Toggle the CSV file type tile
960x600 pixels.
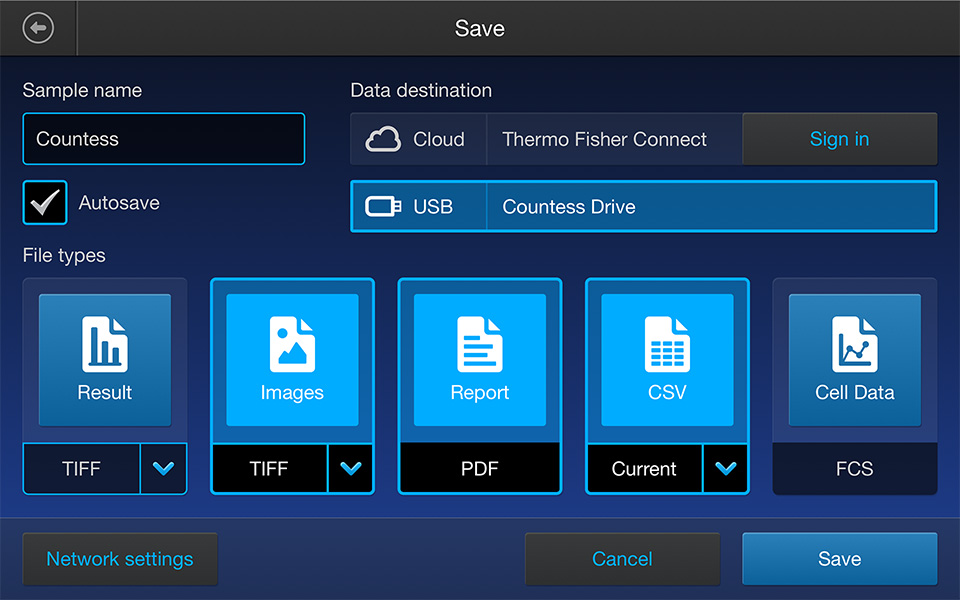667,360
